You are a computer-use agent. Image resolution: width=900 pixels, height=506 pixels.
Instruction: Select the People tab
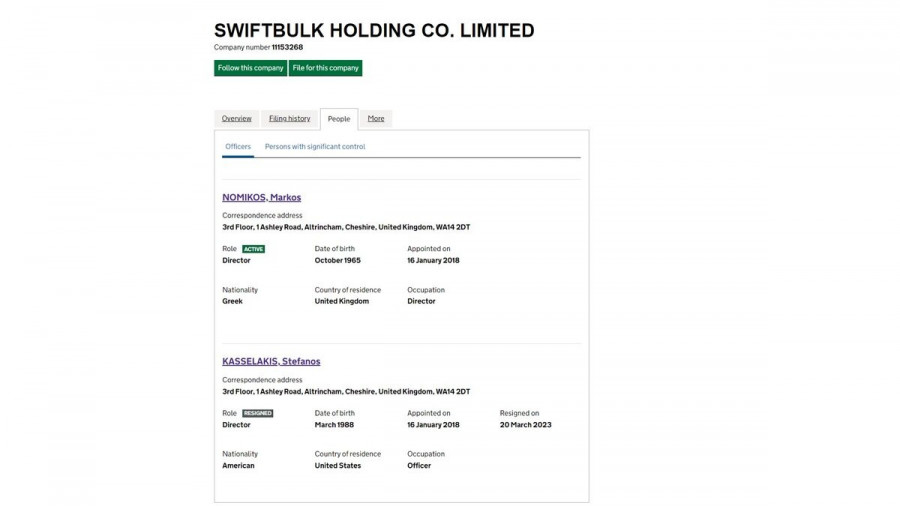point(339,119)
